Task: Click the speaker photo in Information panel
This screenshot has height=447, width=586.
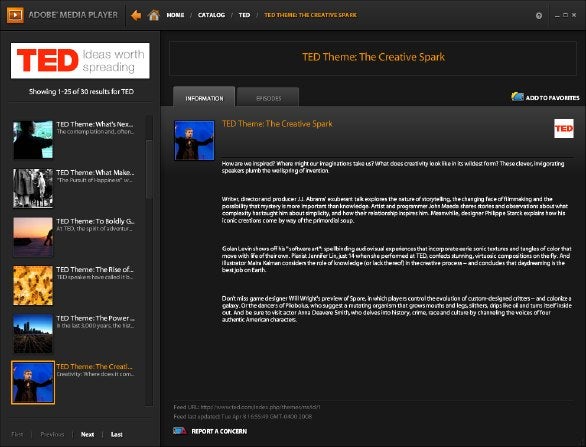Action: [x=194, y=140]
